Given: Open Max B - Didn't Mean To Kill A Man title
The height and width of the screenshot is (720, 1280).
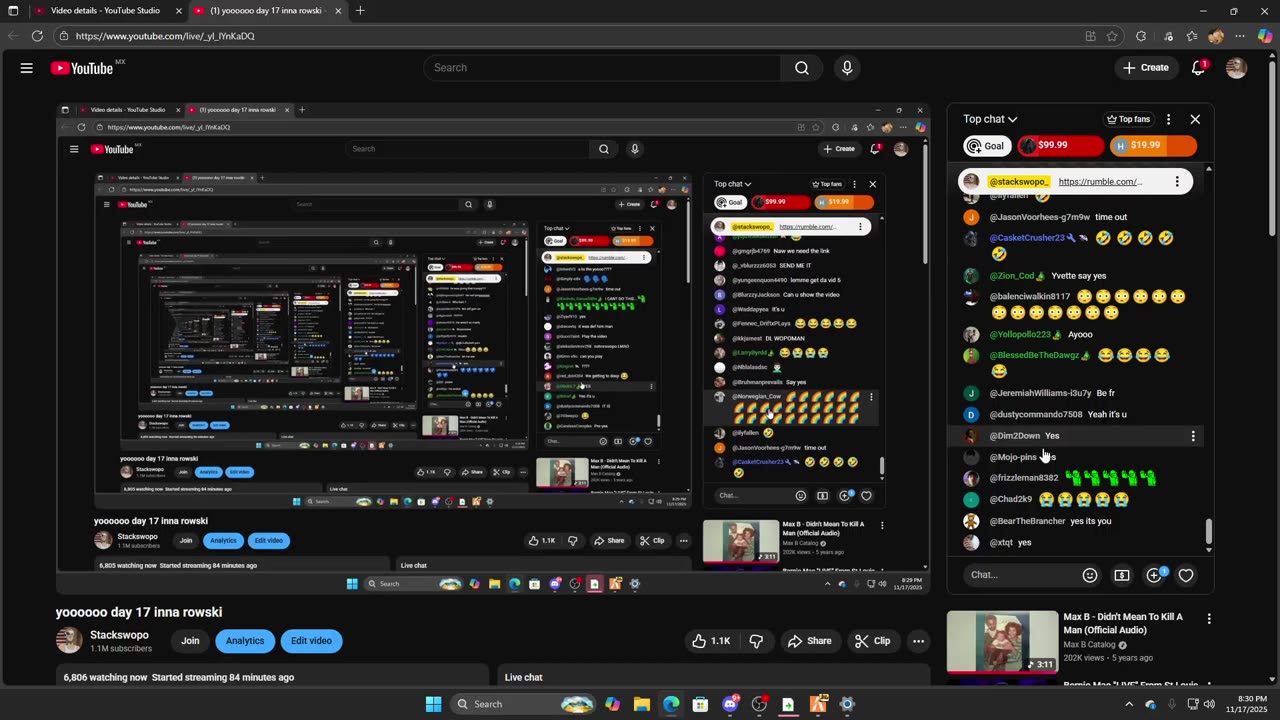Looking at the screenshot, I should [x=1123, y=624].
